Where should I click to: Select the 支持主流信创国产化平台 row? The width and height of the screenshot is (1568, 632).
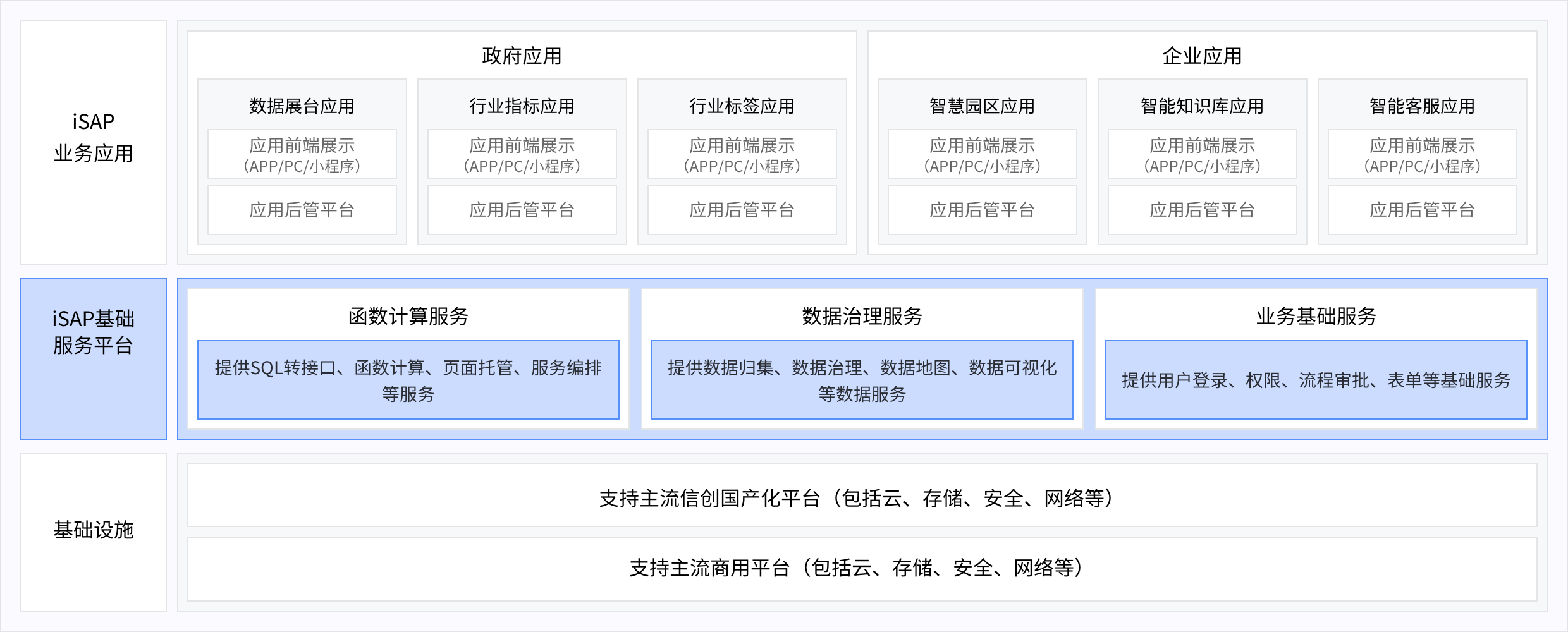pos(862,498)
